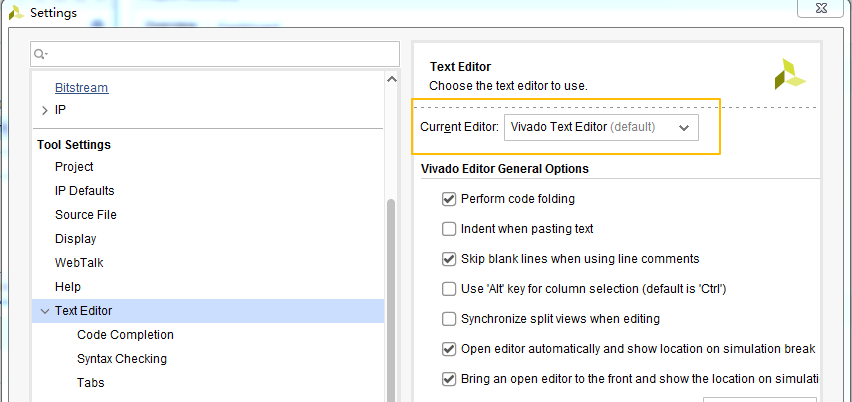Screen dimensions: 852x402
Task: Select the Project tool setting
Action: click(x=74, y=167)
